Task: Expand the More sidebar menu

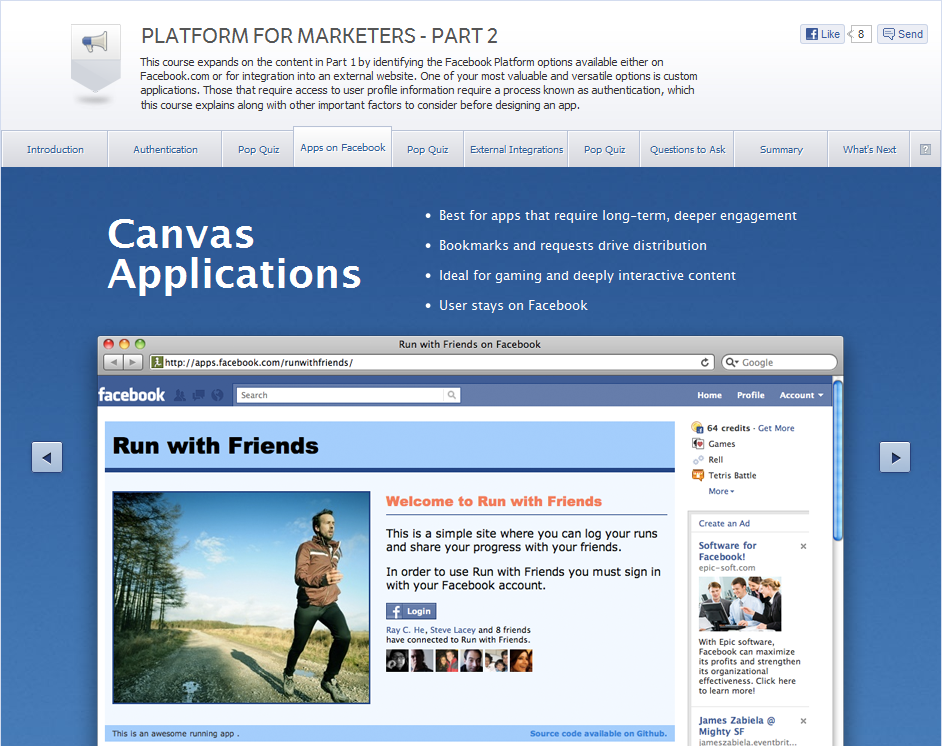Action: [x=721, y=491]
